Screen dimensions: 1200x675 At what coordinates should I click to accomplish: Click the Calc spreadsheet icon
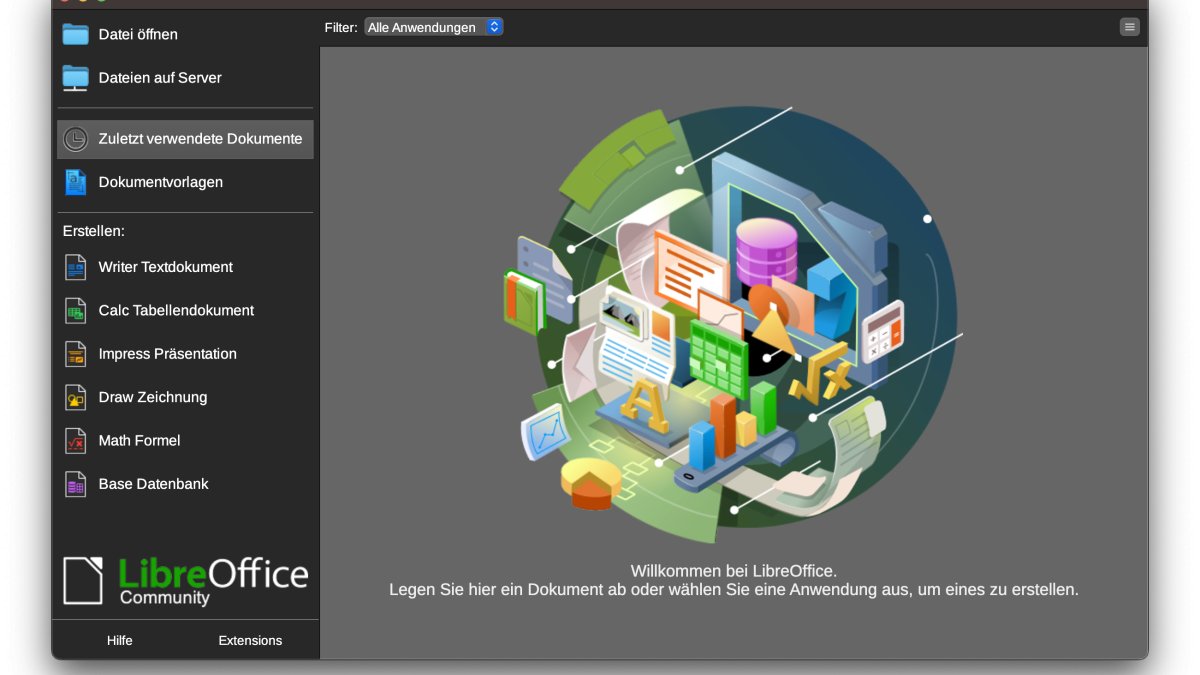(76, 310)
